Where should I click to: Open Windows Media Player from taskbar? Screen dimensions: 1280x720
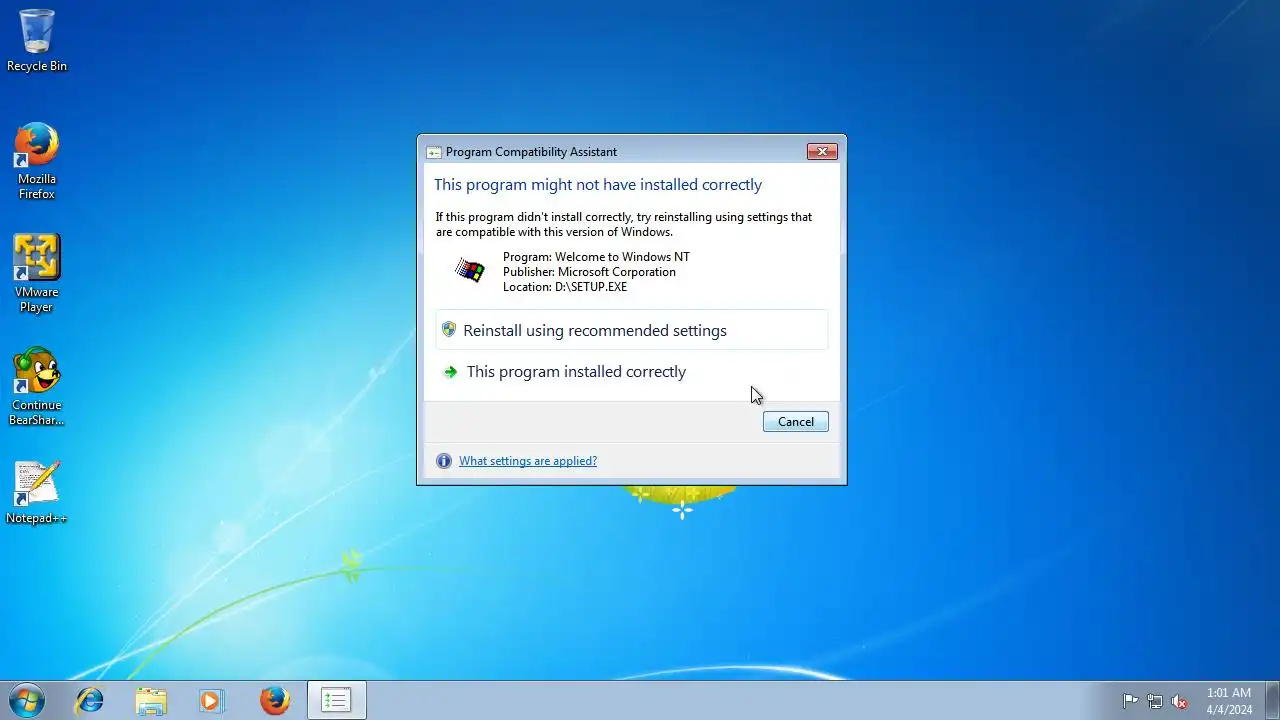[212, 700]
